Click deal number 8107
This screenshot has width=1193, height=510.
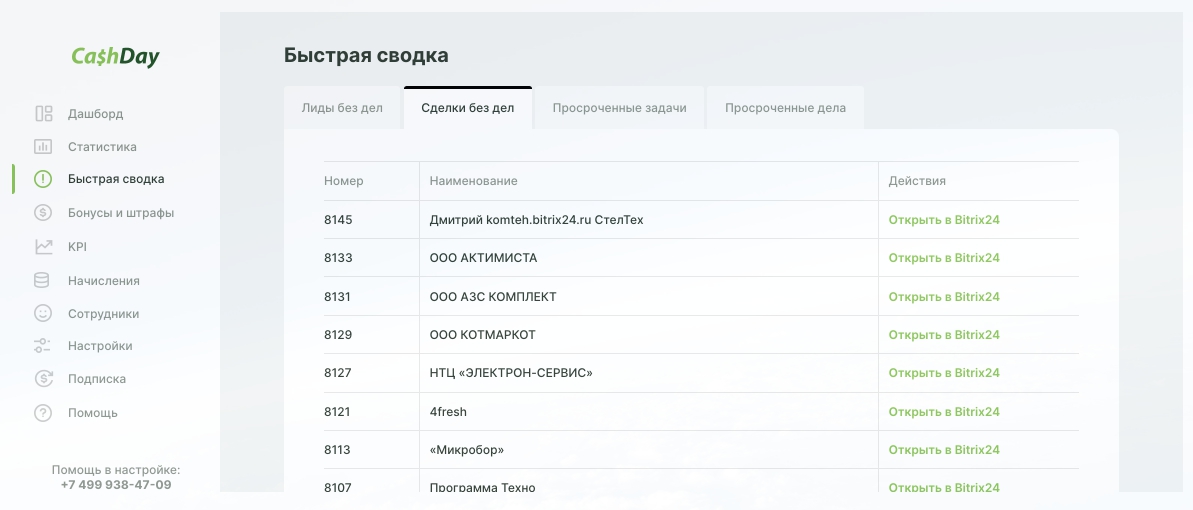click(x=337, y=487)
